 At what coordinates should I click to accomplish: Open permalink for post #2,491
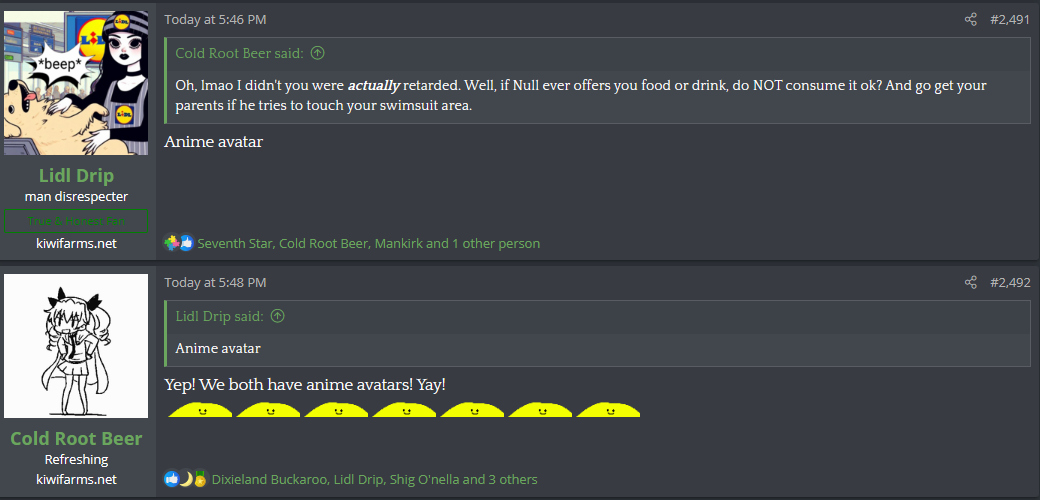pos(1009,19)
